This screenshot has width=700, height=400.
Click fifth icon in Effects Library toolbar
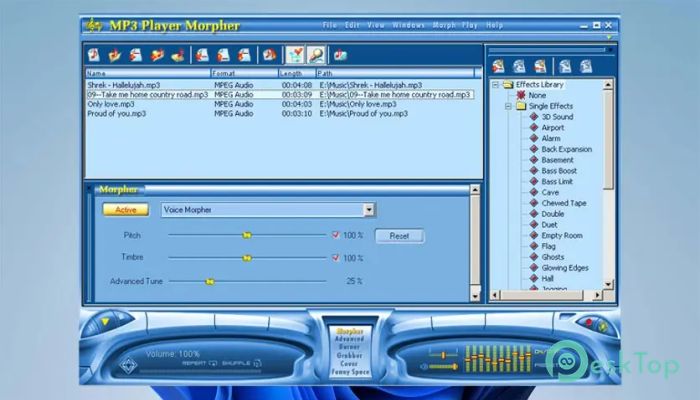point(586,67)
